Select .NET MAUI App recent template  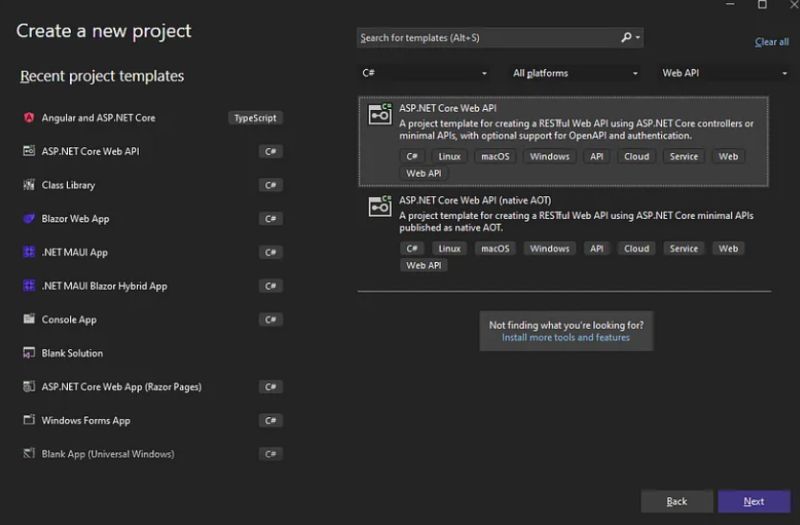point(152,252)
